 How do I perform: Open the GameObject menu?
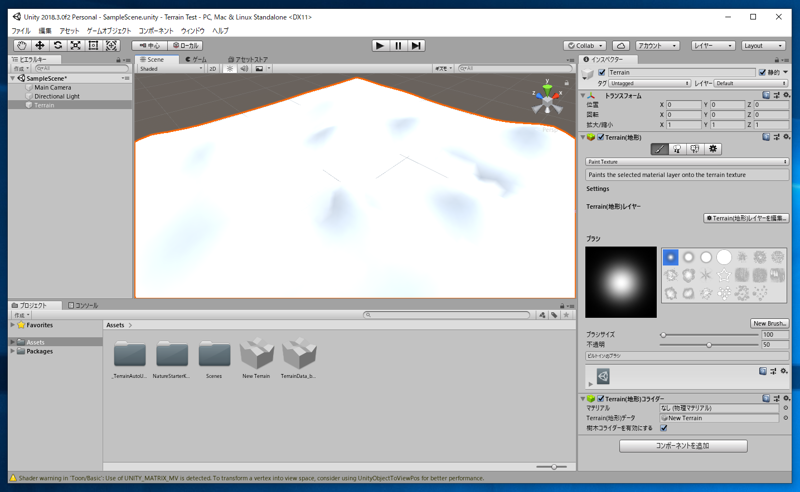pyautogui.click(x=109, y=31)
